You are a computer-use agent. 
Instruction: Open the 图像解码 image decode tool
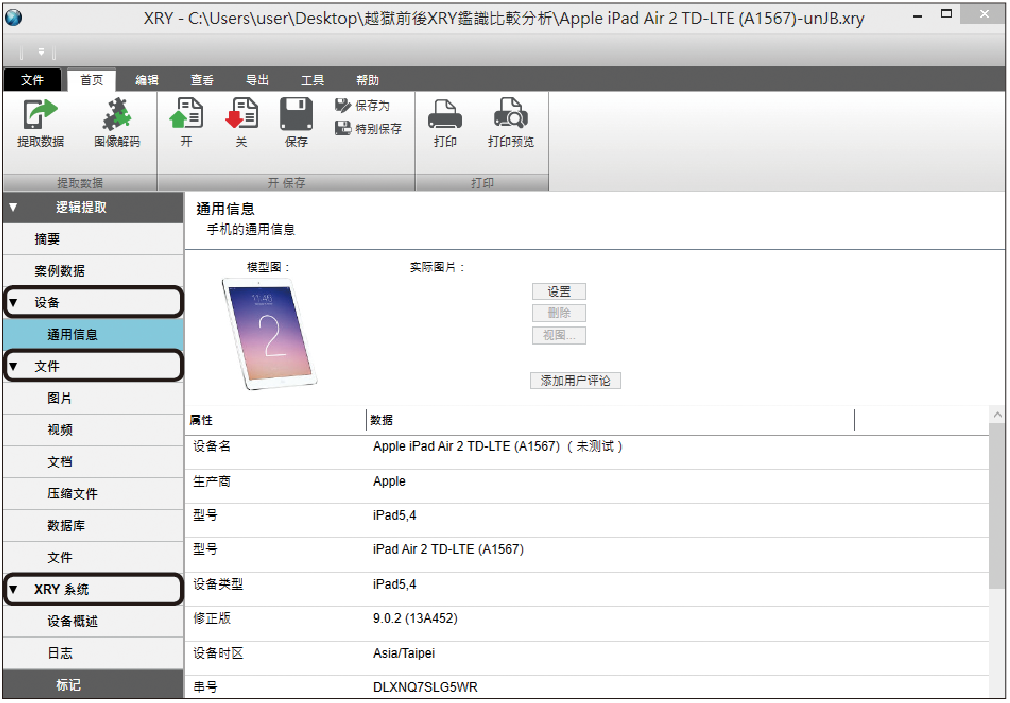[x=117, y=124]
